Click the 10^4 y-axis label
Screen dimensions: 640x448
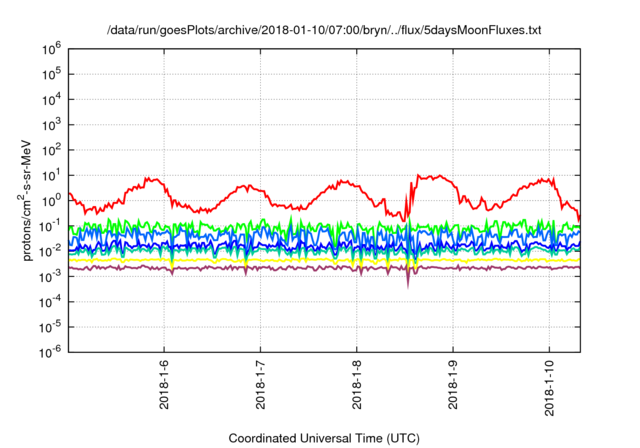tap(51, 100)
